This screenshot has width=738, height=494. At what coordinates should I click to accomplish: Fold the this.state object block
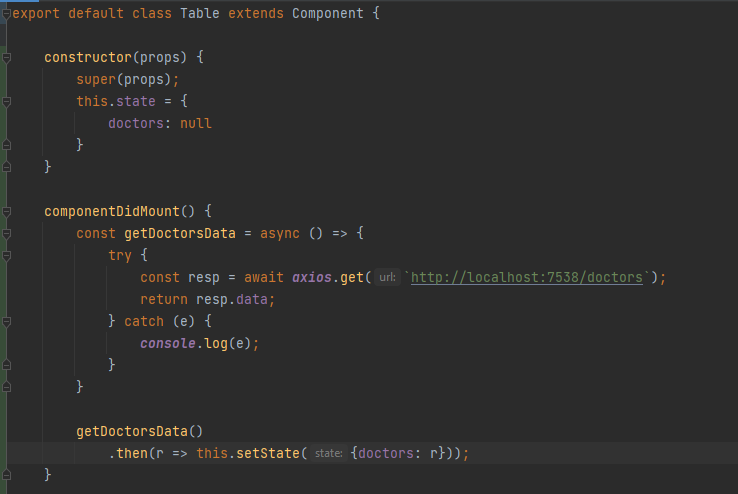click(x=7, y=102)
